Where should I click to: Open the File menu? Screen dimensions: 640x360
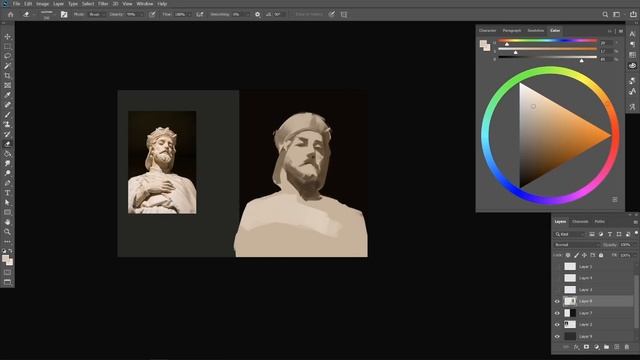(x=16, y=4)
